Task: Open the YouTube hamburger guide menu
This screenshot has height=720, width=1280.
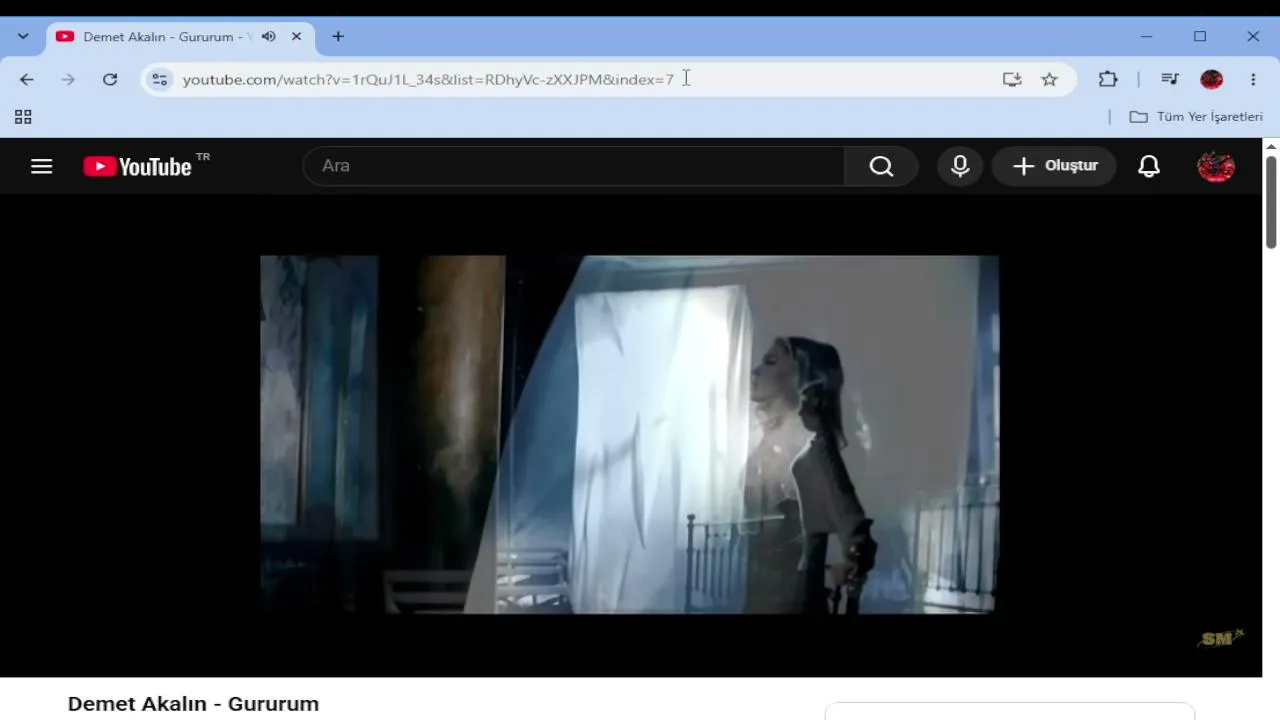Action: pyautogui.click(x=41, y=166)
